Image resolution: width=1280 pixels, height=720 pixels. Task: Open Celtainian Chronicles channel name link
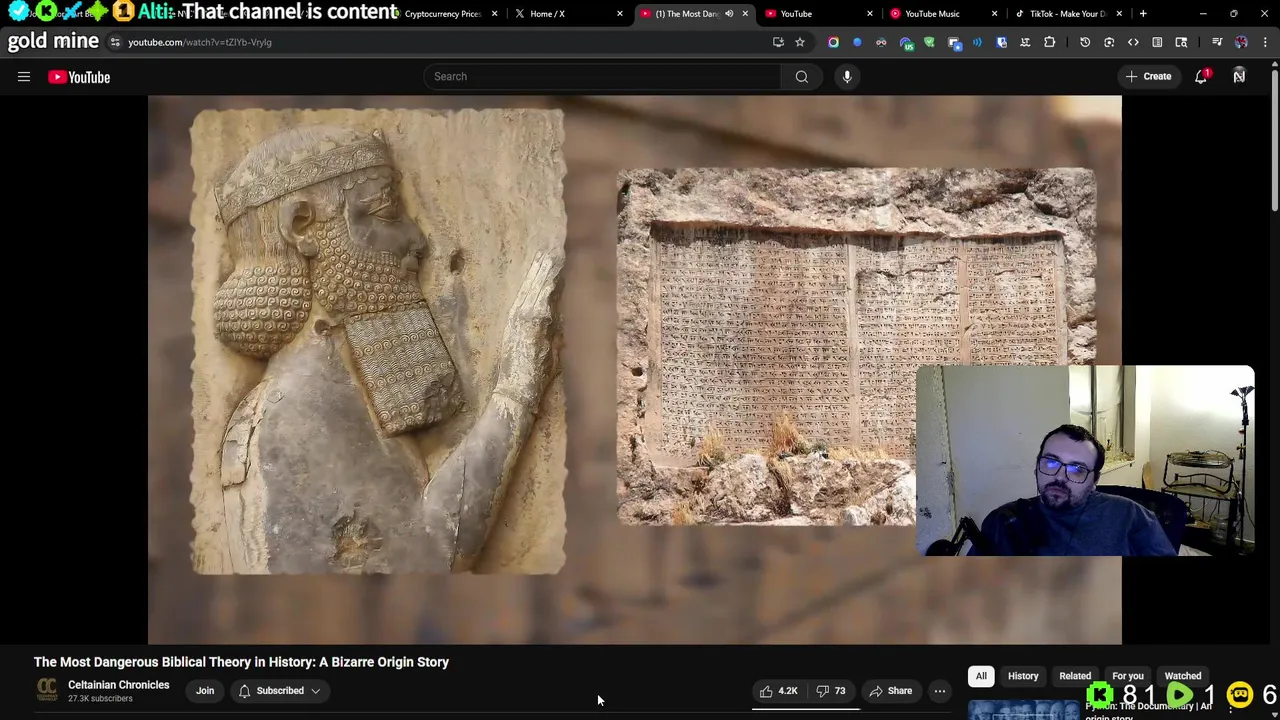point(118,685)
